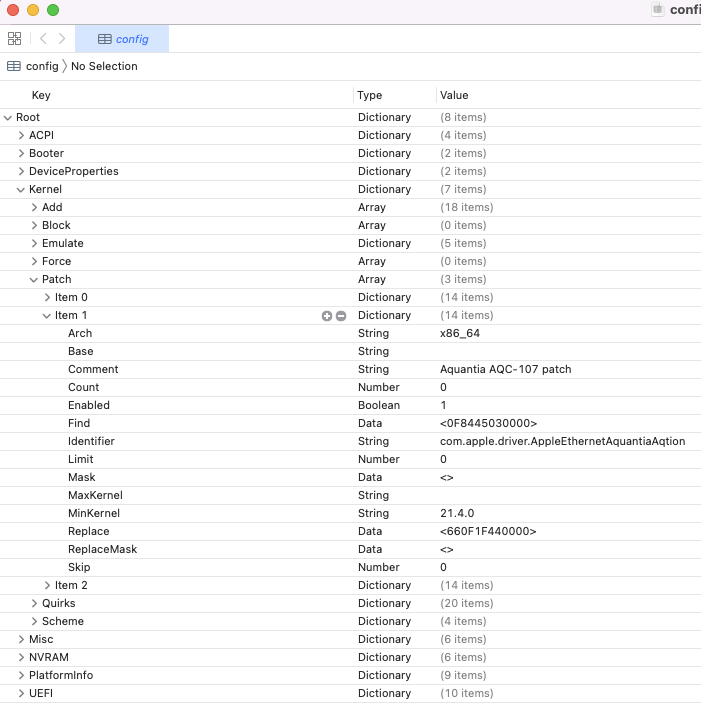Go forward with the right chevron
Viewport: 701px width, 713px height.
[62, 39]
